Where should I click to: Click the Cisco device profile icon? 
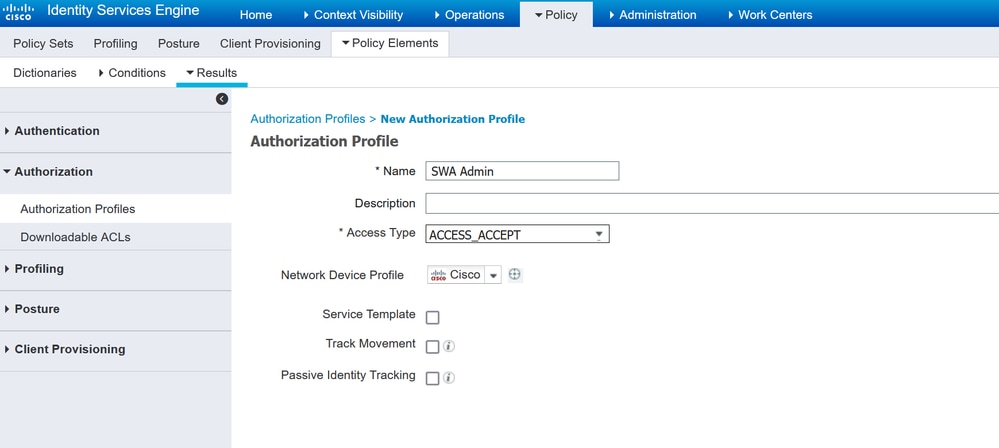[x=438, y=275]
